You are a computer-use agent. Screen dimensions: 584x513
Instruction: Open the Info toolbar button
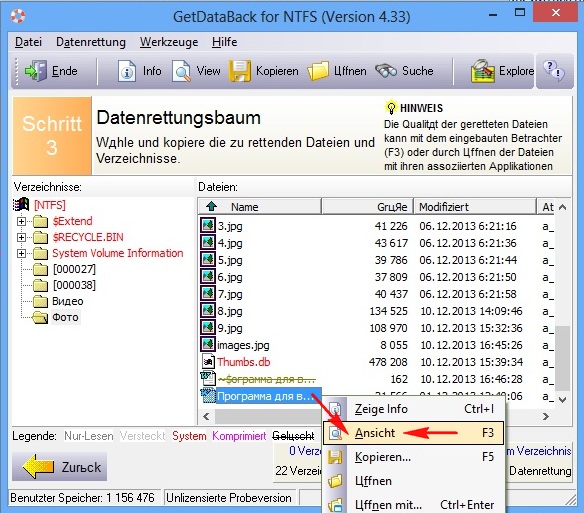139,71
